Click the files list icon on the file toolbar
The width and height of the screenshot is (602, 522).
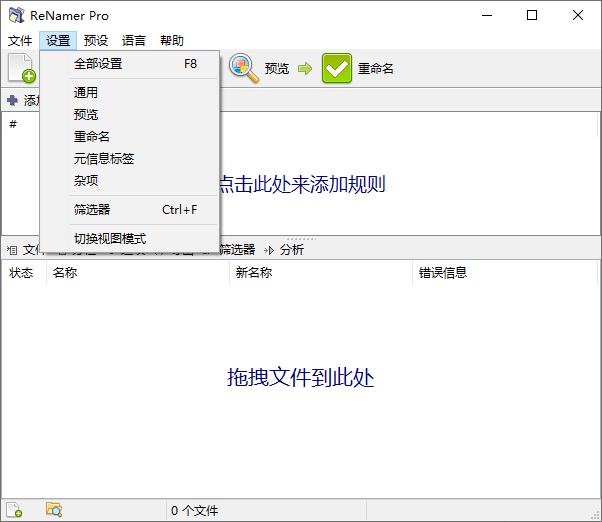click(12, 250)
